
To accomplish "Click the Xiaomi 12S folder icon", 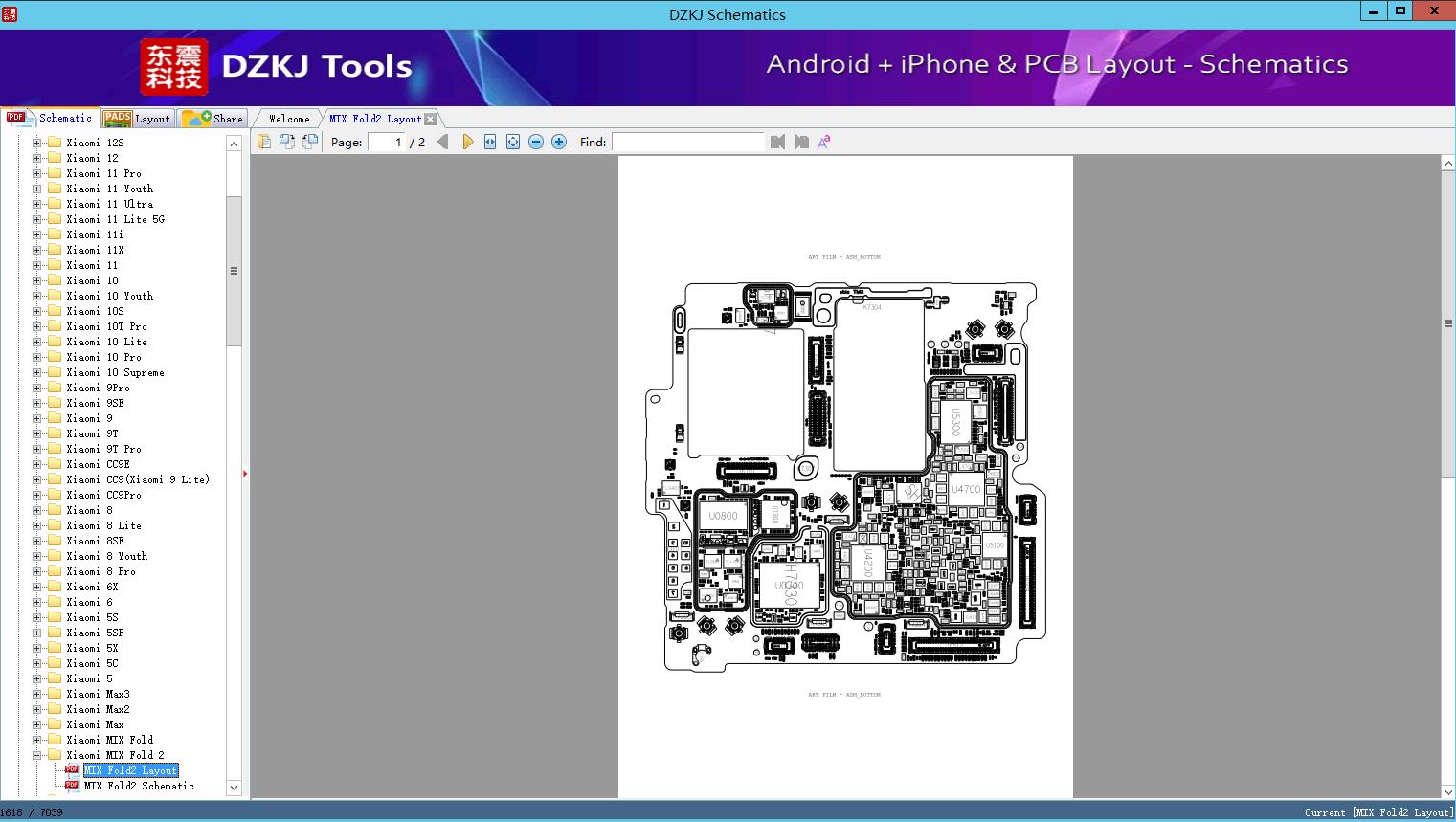I will [55, 143].
